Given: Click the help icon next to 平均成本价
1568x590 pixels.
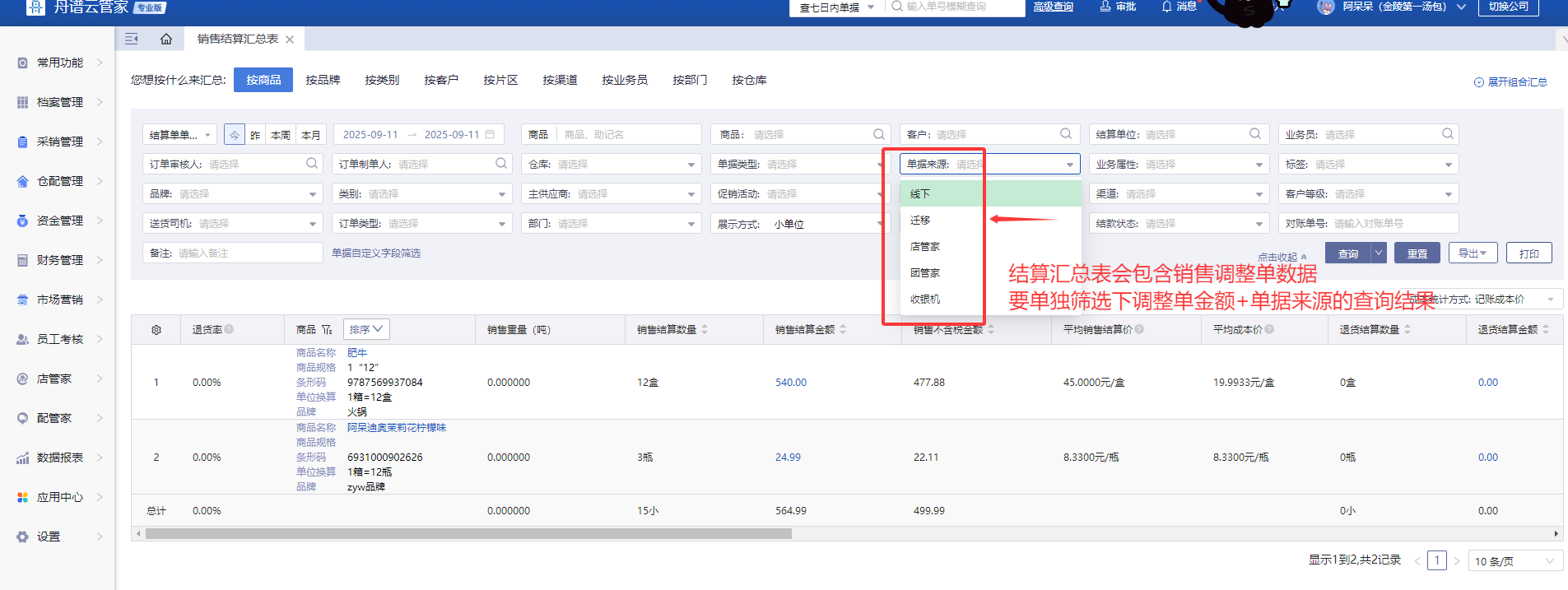Looking at the screenshot, I should coord(1269,329).
